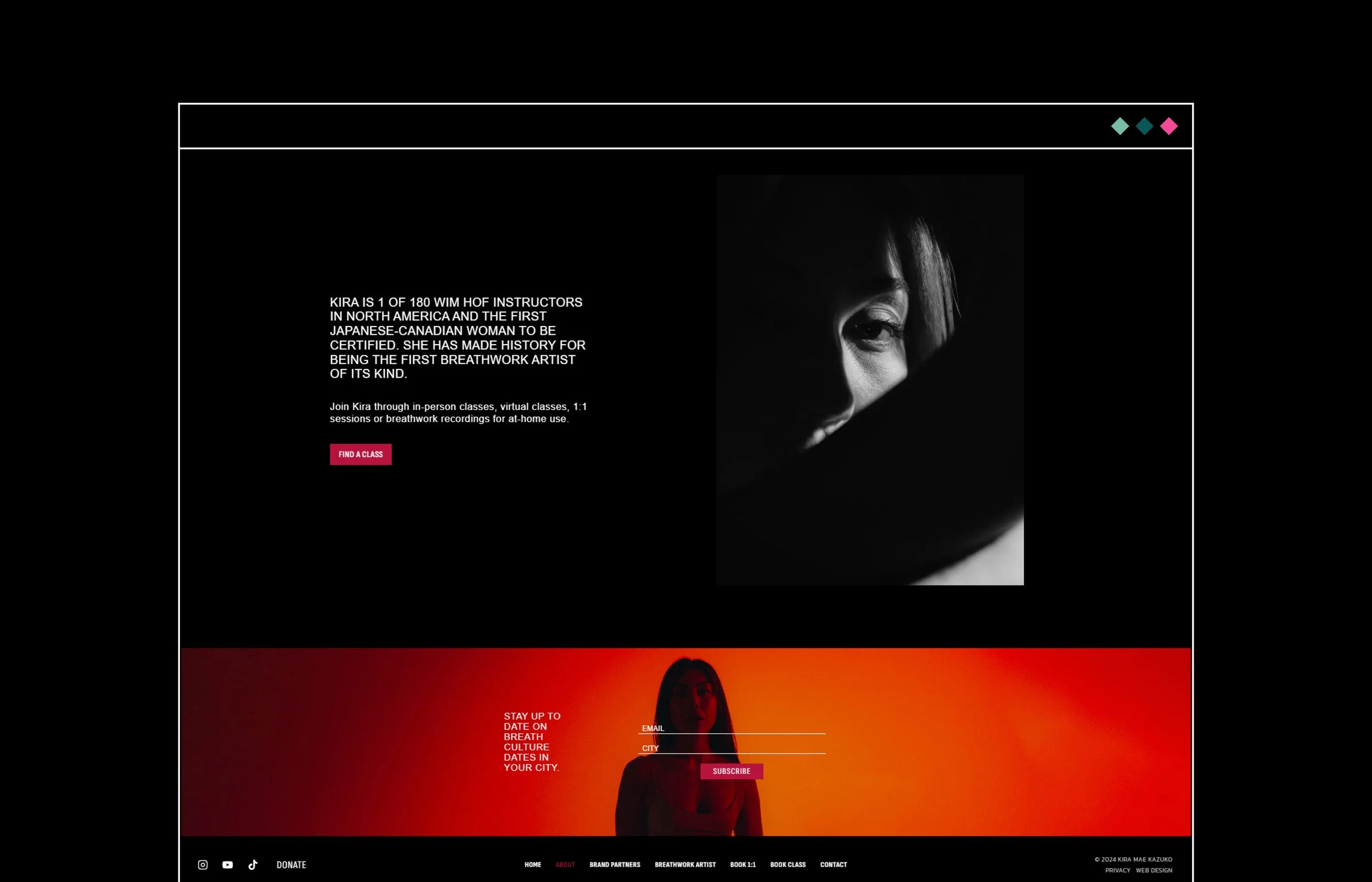Open the Web Design link
This screenshot has height=882, width=1372.
click(x=1155, y=870)
